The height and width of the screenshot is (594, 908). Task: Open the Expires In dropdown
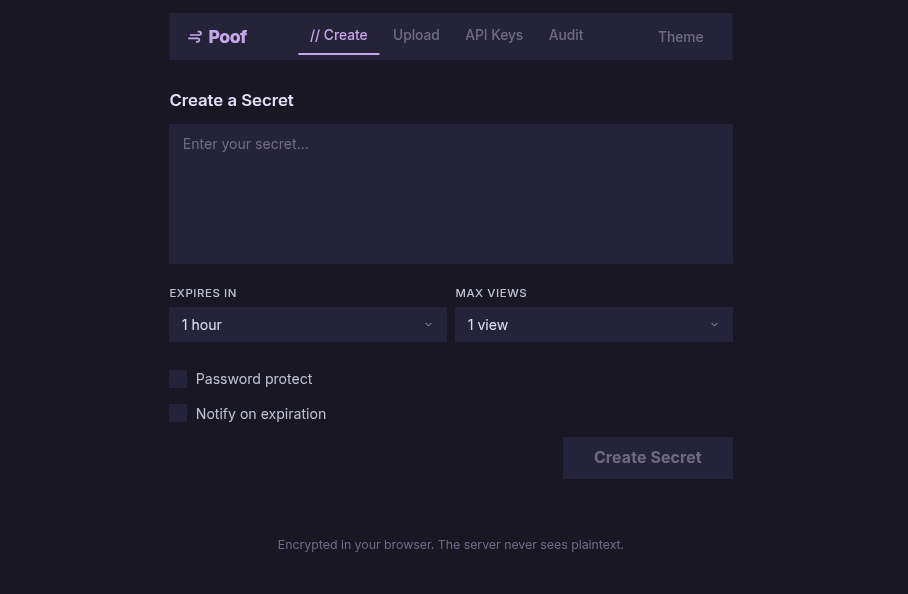(308, 325)
